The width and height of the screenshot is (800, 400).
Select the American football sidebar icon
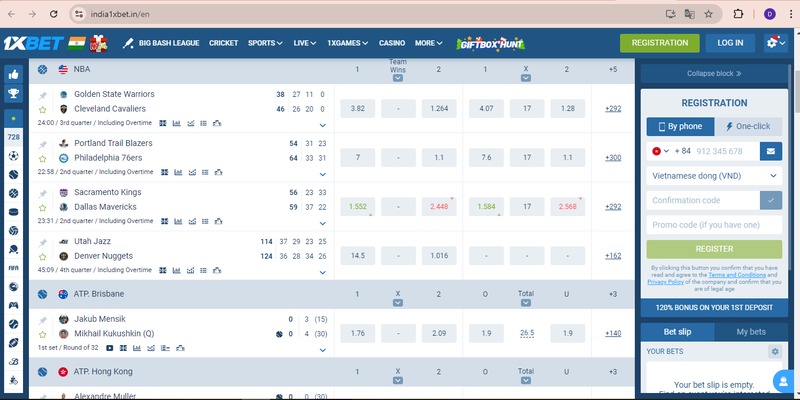click(x=13, y=342)
